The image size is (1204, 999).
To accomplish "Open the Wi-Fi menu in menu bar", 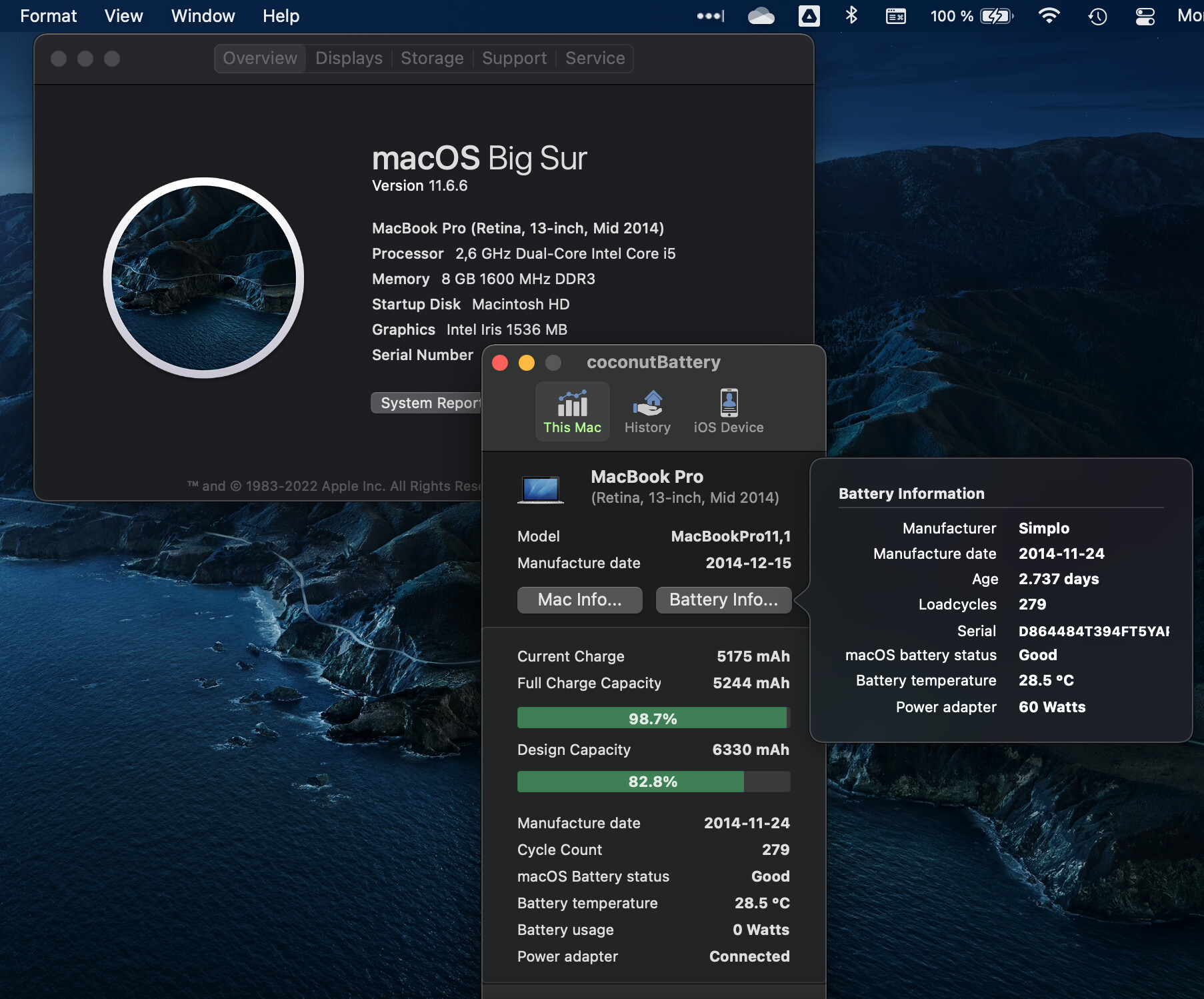I will point(1049,16).
